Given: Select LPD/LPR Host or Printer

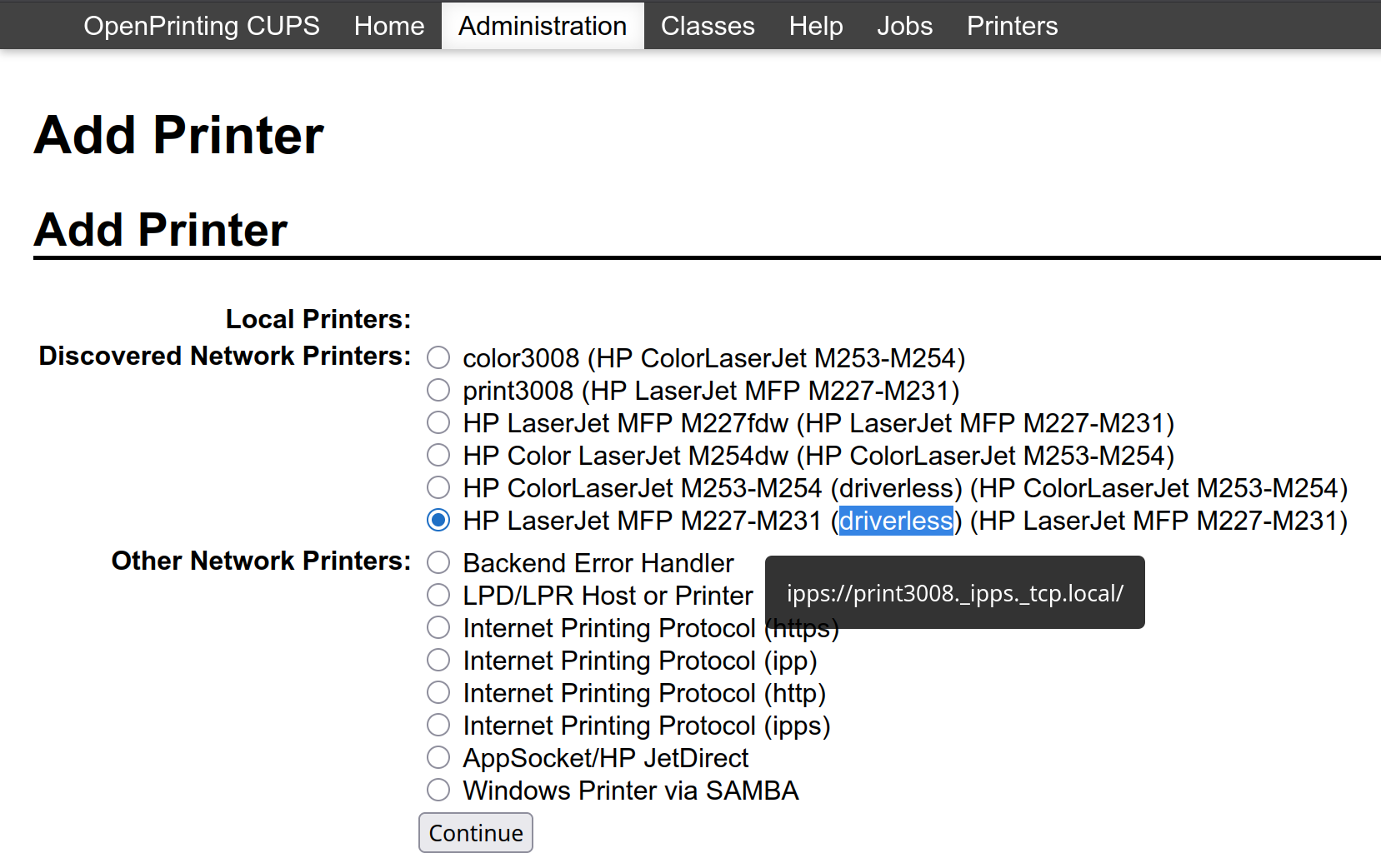Looking at the screenshot, I should 438,596.
